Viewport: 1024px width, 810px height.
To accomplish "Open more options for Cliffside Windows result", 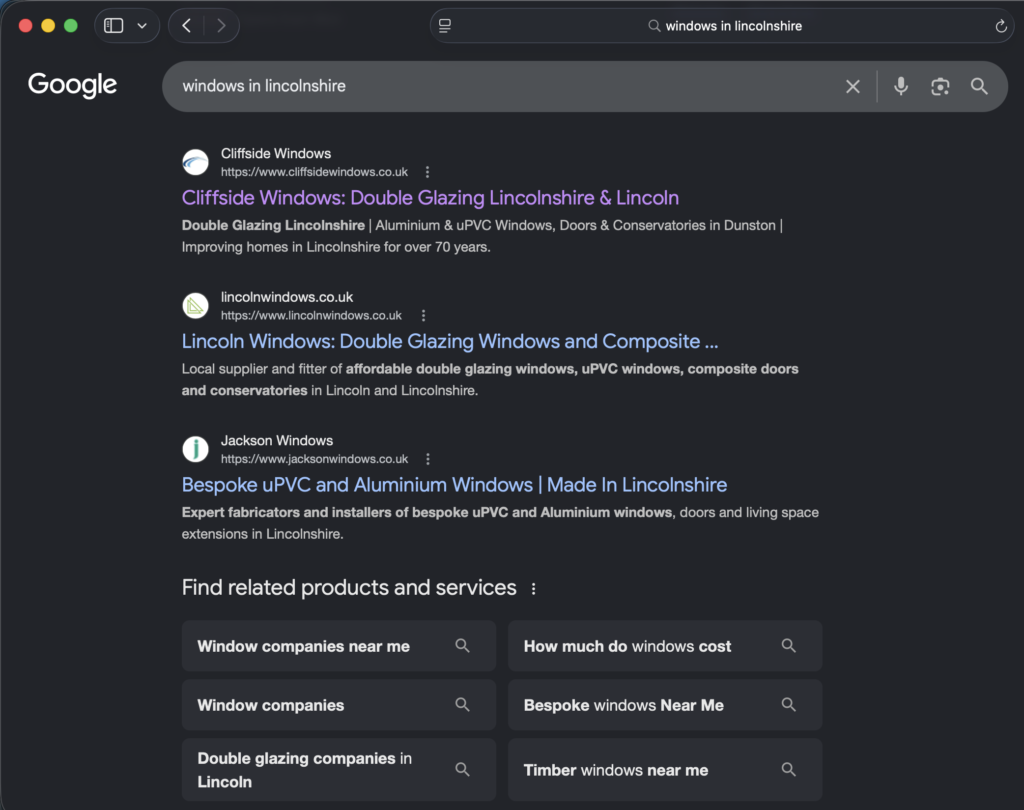I will pyautogui.click(x=427, y=172).
